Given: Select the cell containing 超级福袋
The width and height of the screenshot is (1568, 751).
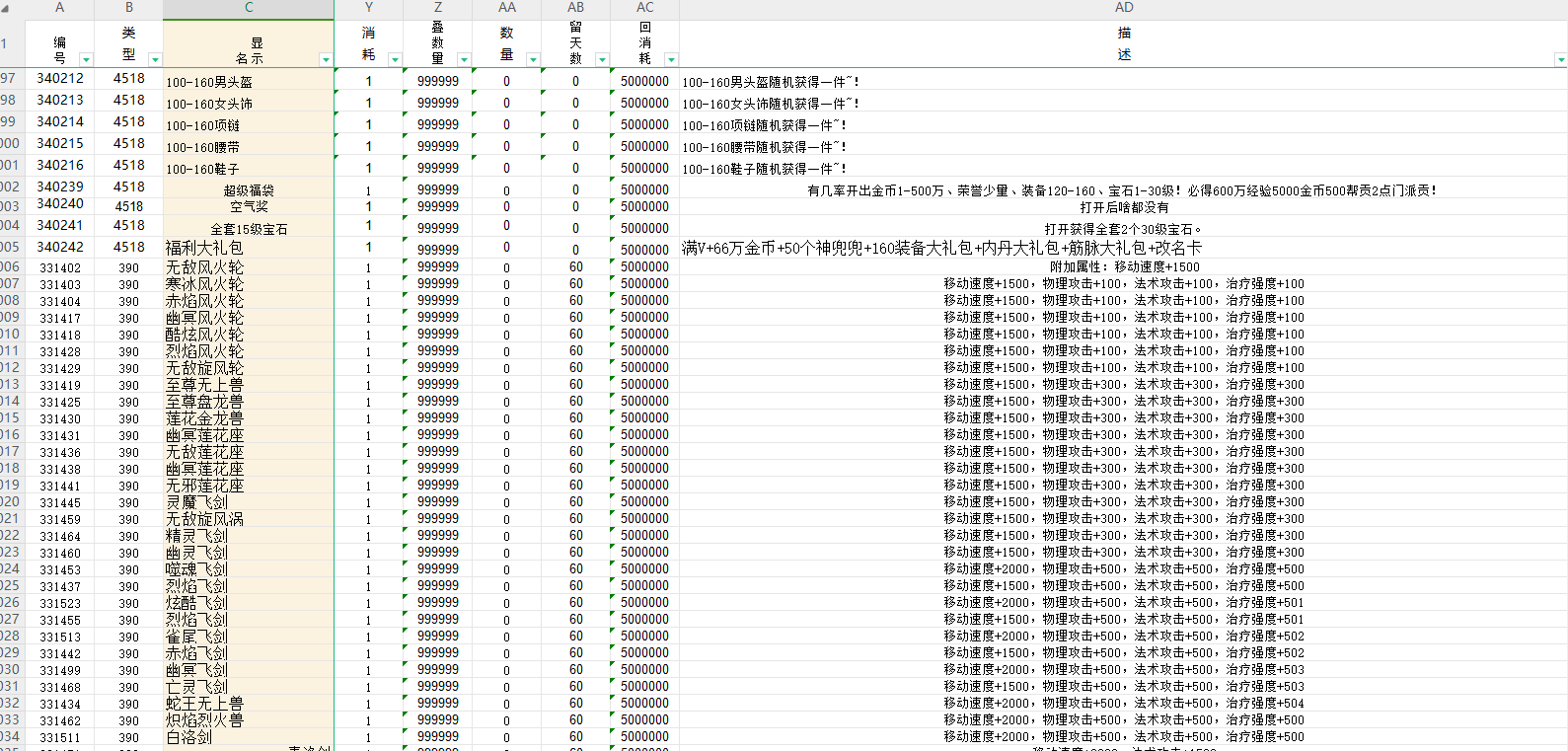Looking at the screenshot, I should 249,190.
